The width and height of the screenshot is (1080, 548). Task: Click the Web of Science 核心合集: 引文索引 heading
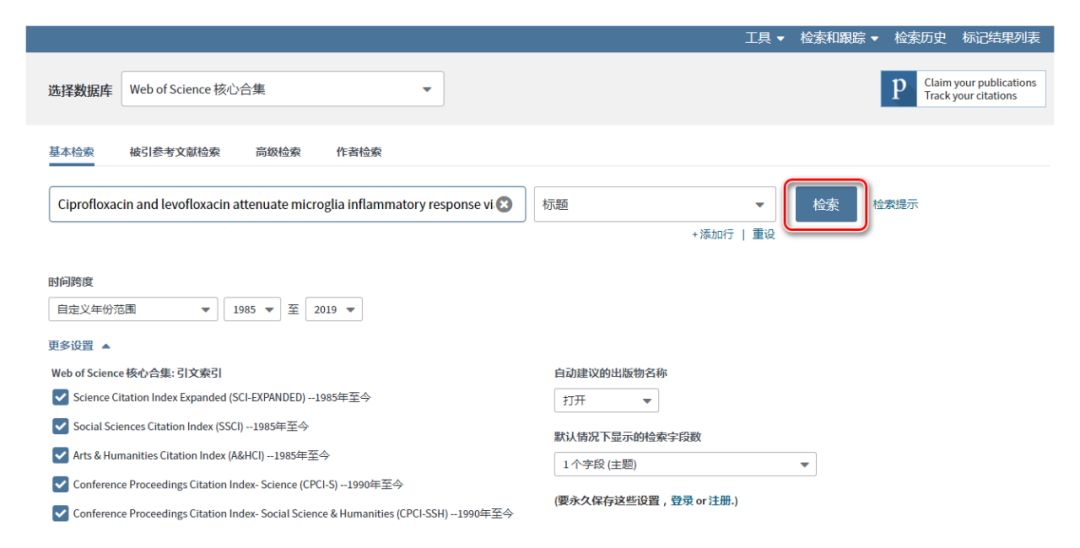click(x=136, y=373)
